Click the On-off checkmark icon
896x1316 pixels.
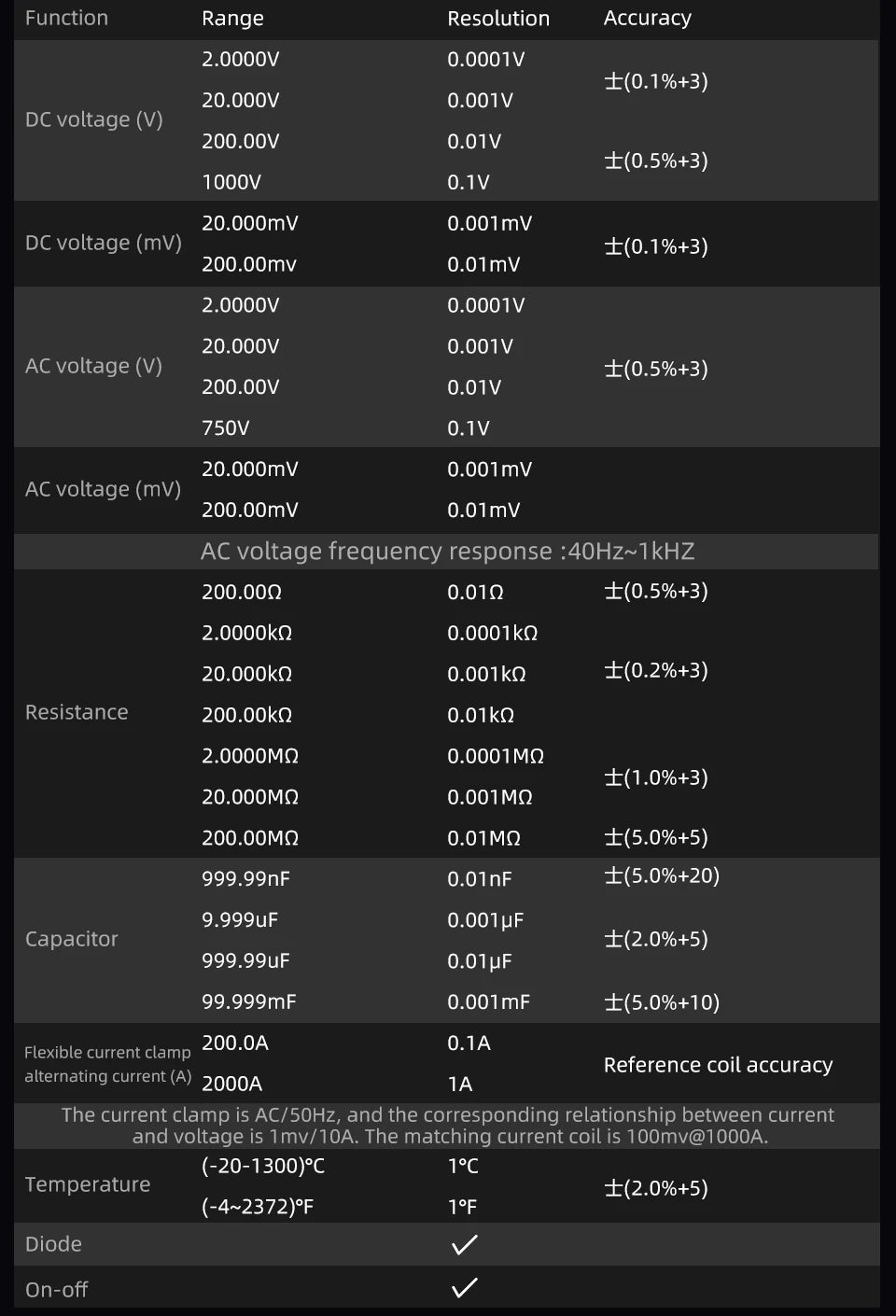[x=464, y=1288]
